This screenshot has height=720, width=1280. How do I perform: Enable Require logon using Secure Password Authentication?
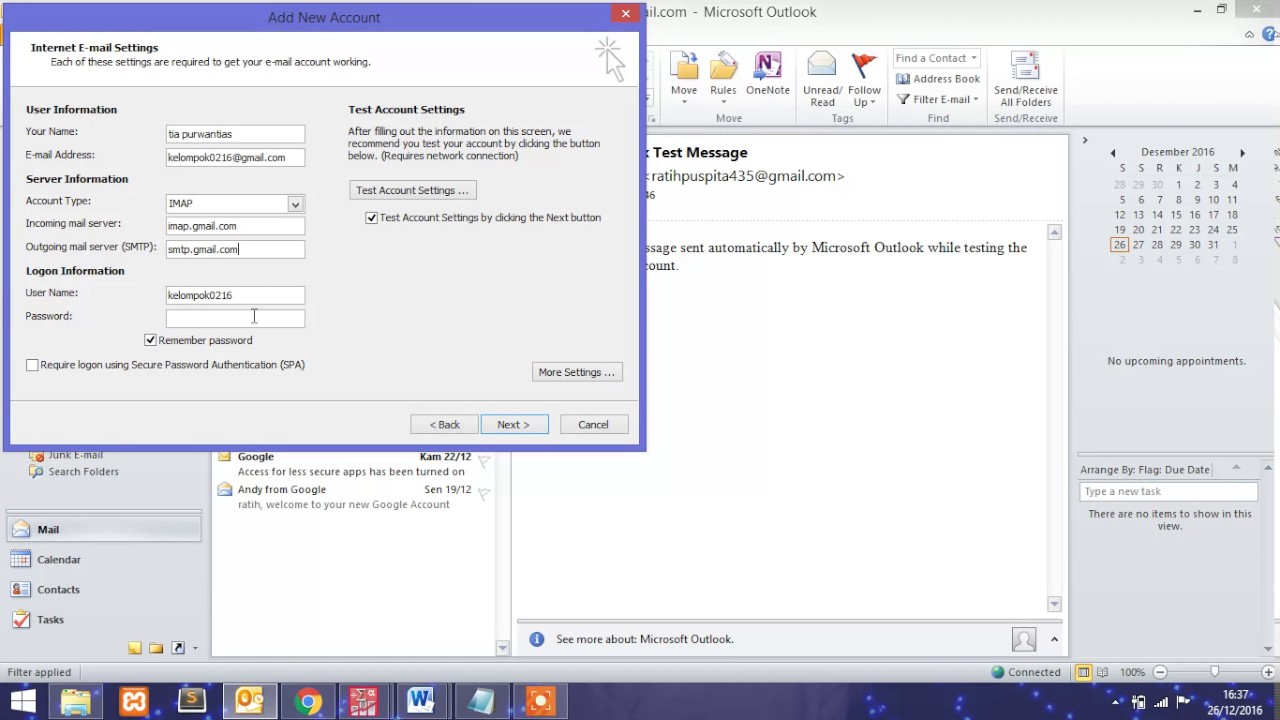[x=32, y=365]
